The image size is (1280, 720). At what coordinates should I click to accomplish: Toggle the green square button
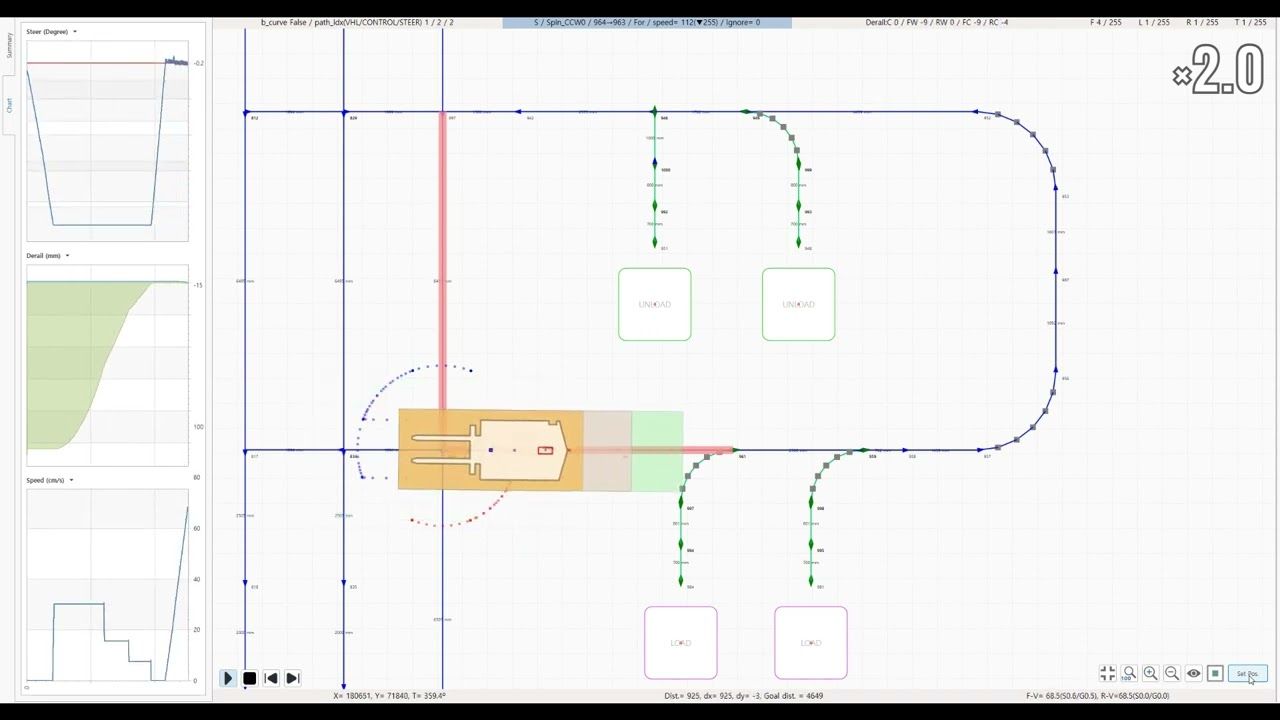[1215, 674]
